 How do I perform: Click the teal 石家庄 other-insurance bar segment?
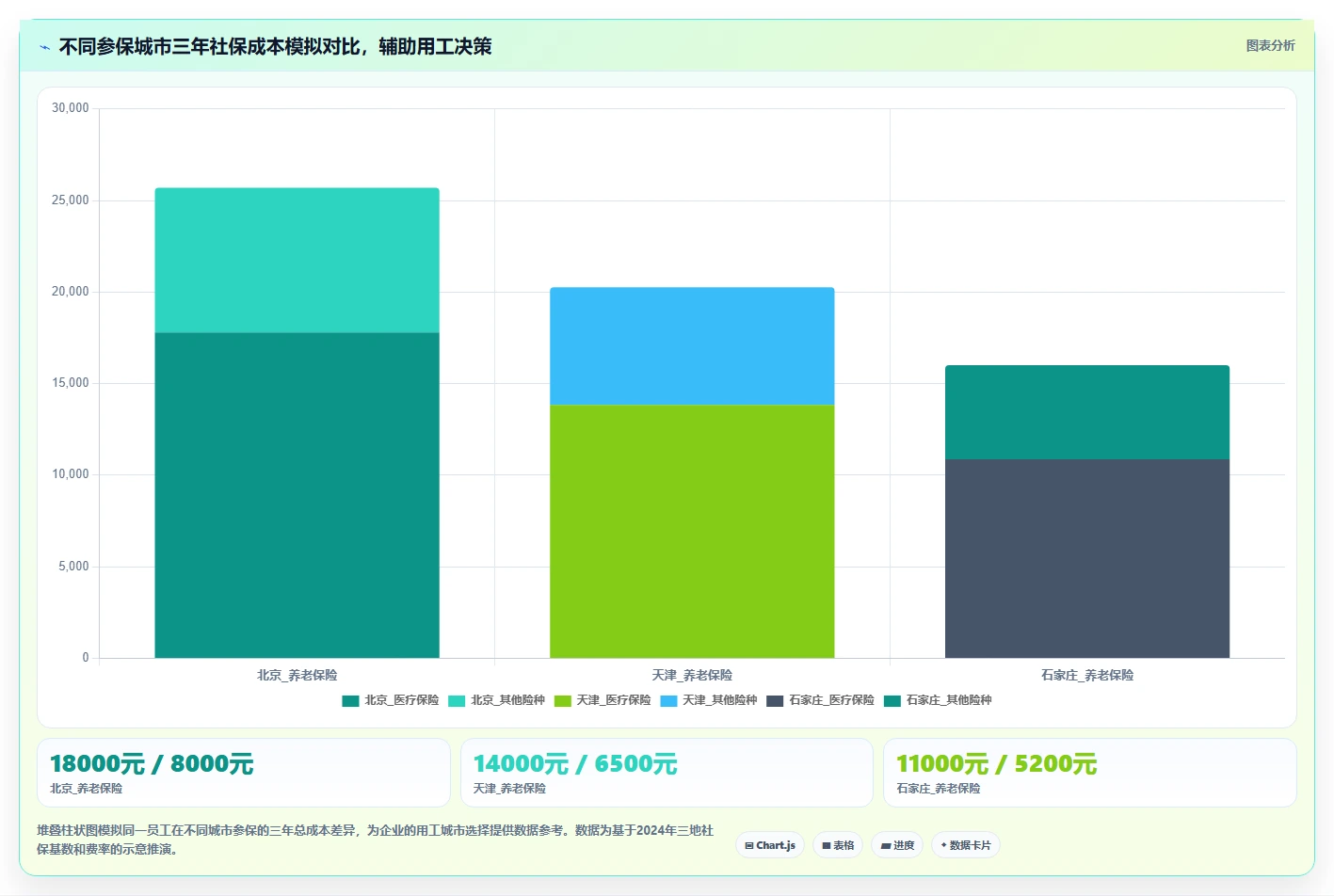coord(1087,412)
